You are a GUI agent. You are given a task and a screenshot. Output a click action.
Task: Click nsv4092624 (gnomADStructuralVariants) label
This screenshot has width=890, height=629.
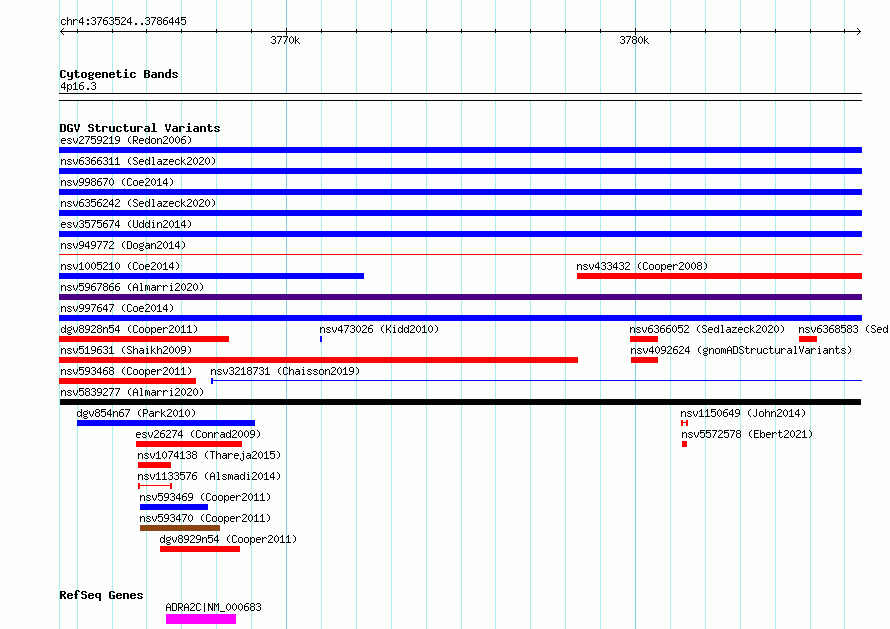tap(741, 350)
